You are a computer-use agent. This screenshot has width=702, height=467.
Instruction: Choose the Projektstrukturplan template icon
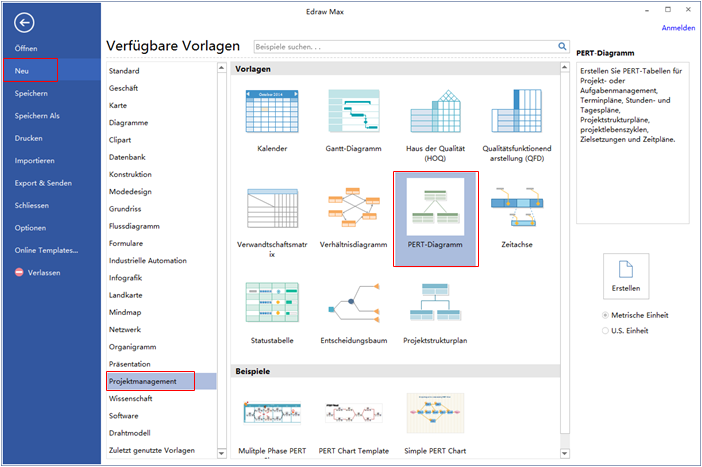coord(436,302)
